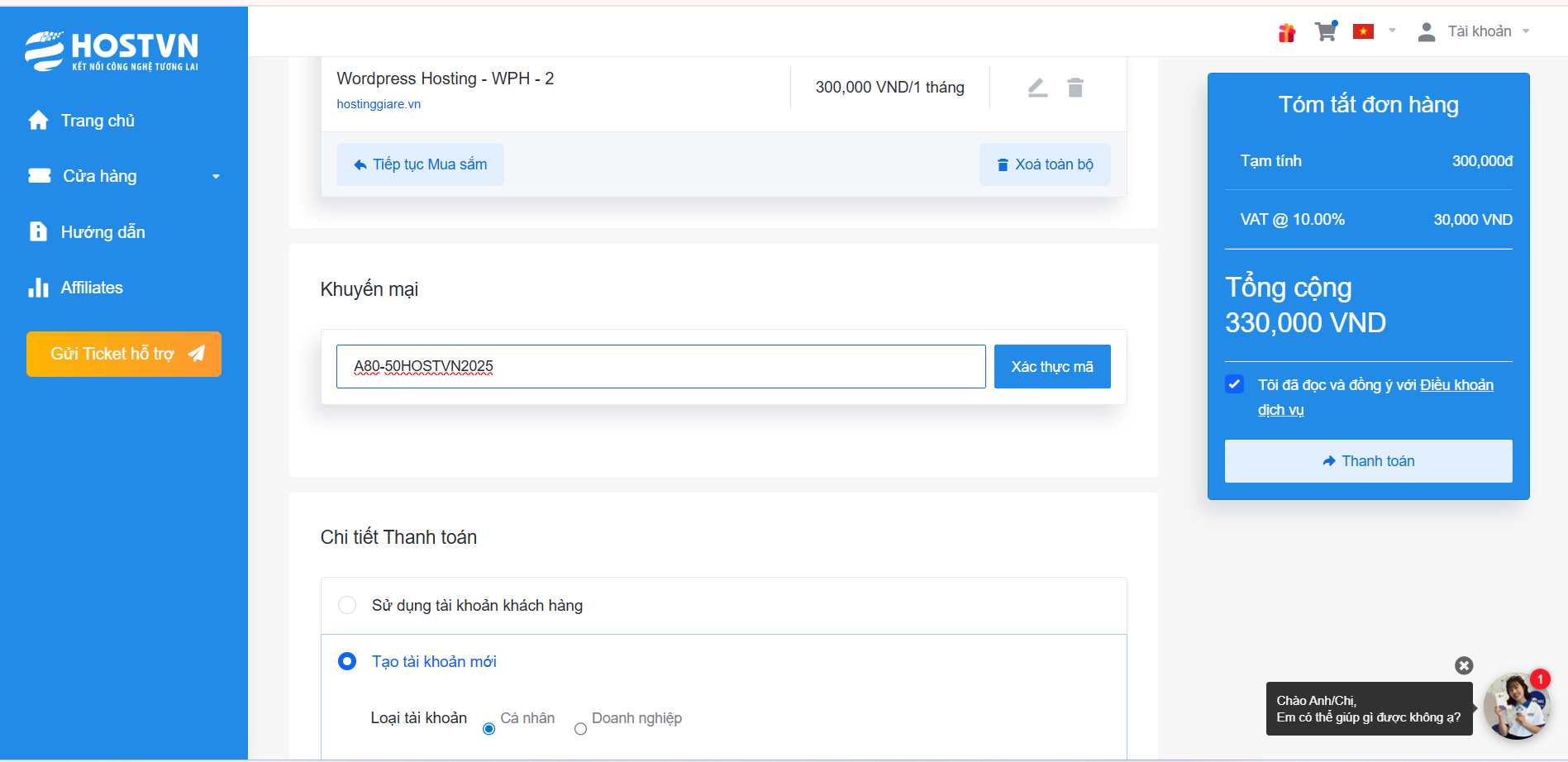The height and width of the screenshot is (762, 1568).
Task: Select the Cá nhân account type
Action: (x=489, y=729)
